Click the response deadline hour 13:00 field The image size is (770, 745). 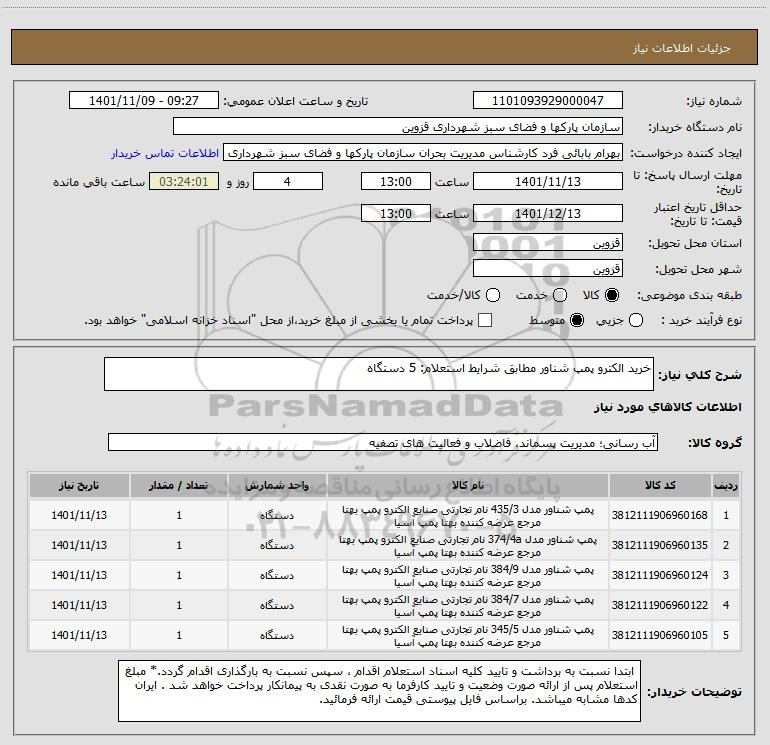[396, 181]
